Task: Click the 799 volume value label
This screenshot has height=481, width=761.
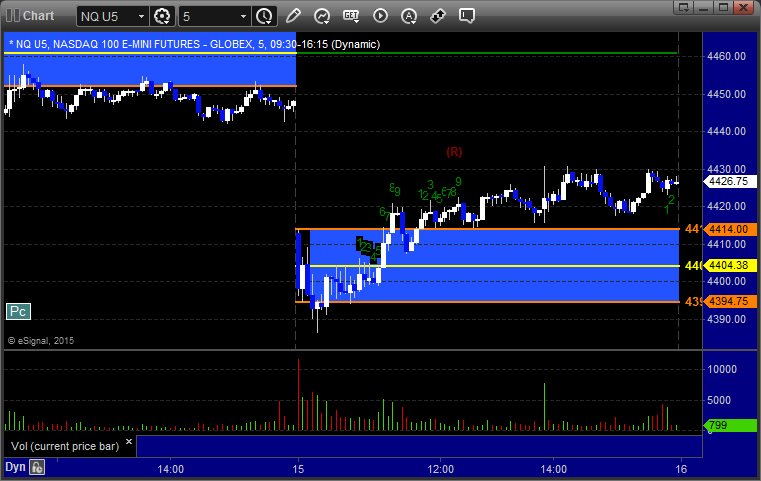Action: pos(730,425)
